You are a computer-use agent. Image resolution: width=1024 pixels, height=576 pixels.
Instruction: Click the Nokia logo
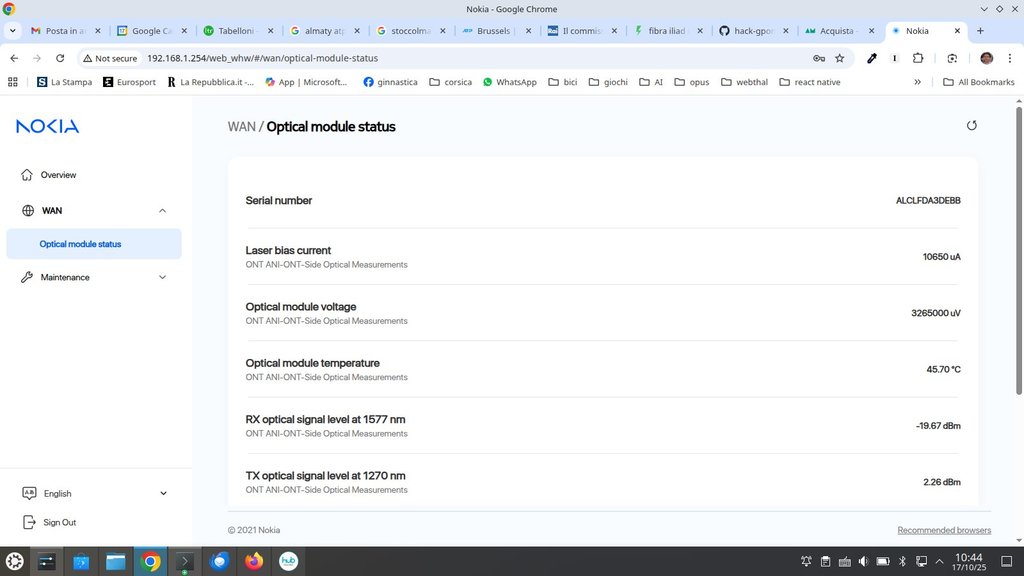48,126
